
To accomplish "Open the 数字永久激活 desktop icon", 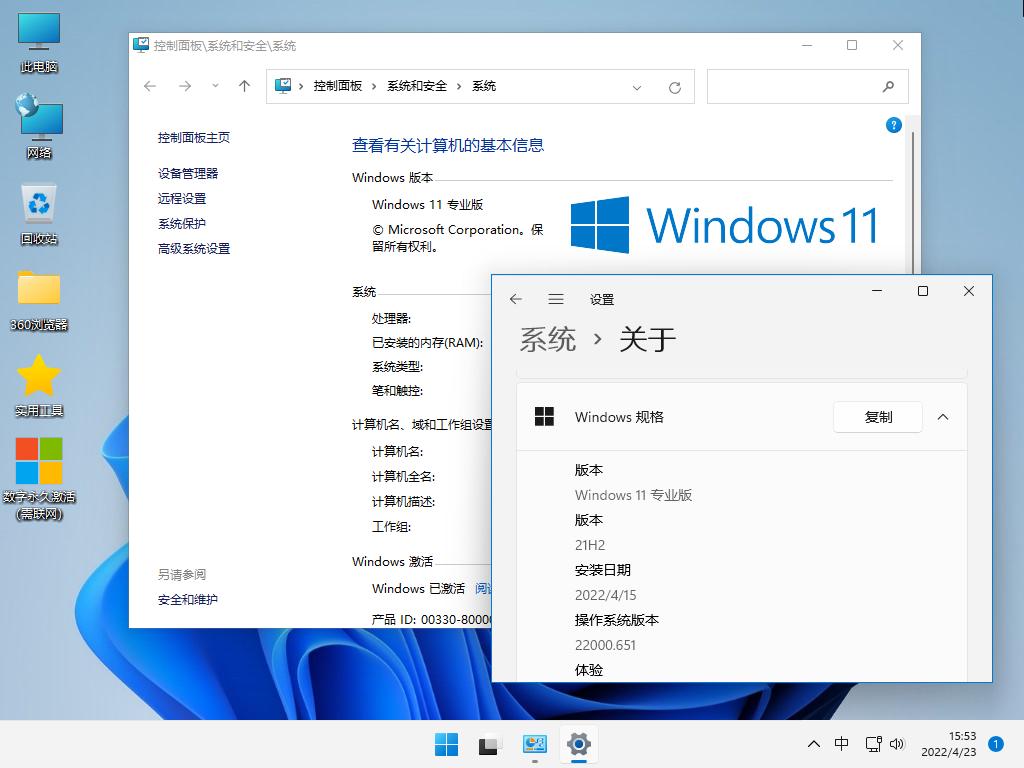I will click(x=39, y=479).
